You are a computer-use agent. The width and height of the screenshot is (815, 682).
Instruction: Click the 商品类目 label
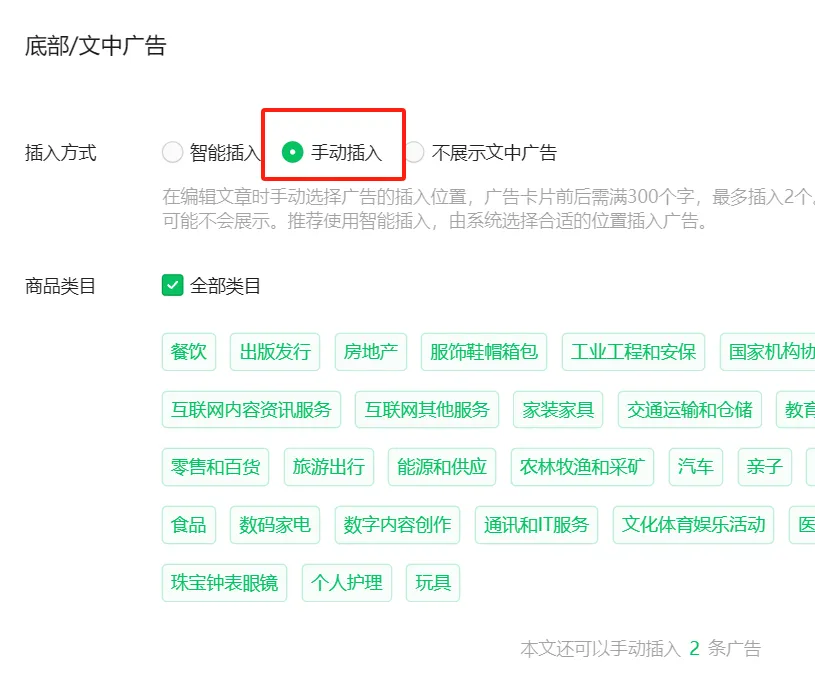pos(60,286)
